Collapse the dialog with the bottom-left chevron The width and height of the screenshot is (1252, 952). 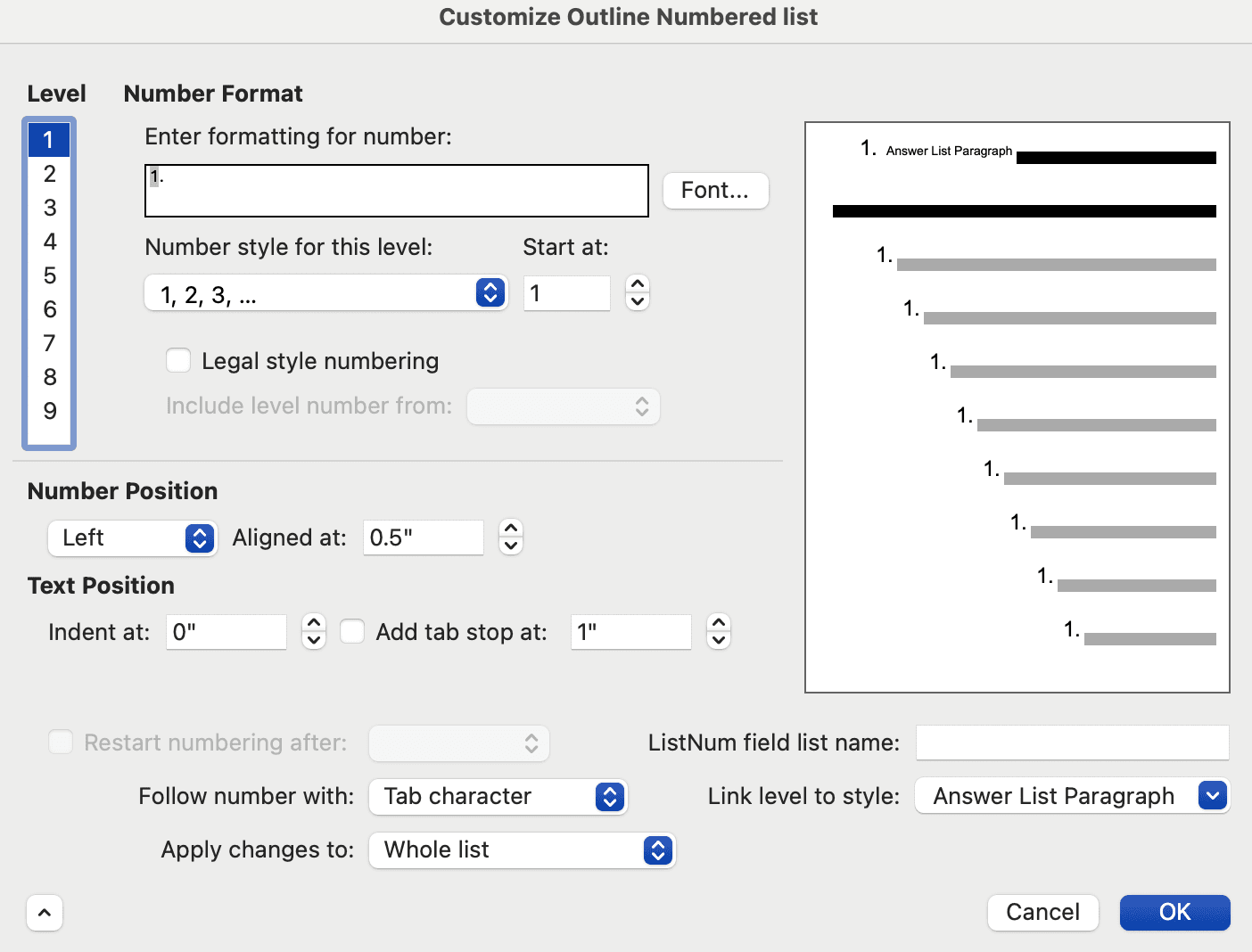45,912
